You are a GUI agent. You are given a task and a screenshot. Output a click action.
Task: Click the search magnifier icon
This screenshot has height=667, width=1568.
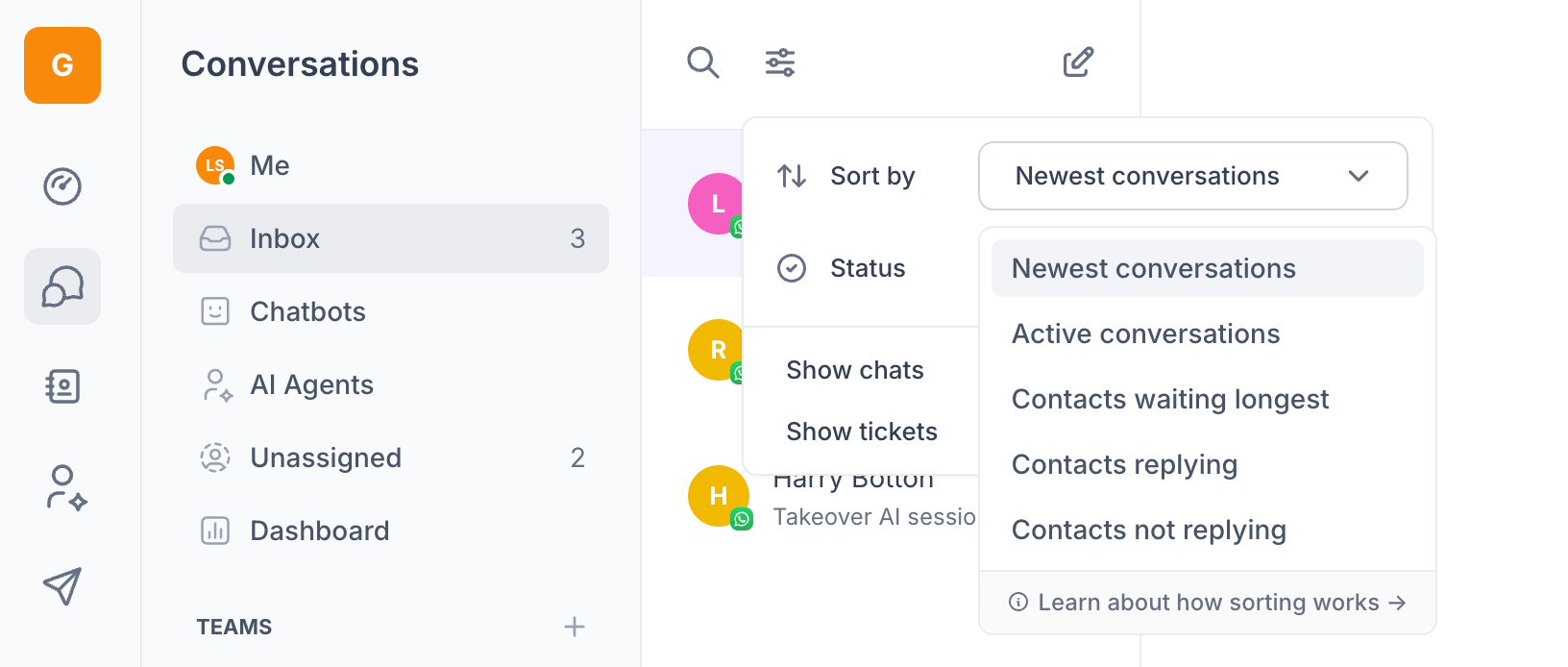tap(702, 62)
